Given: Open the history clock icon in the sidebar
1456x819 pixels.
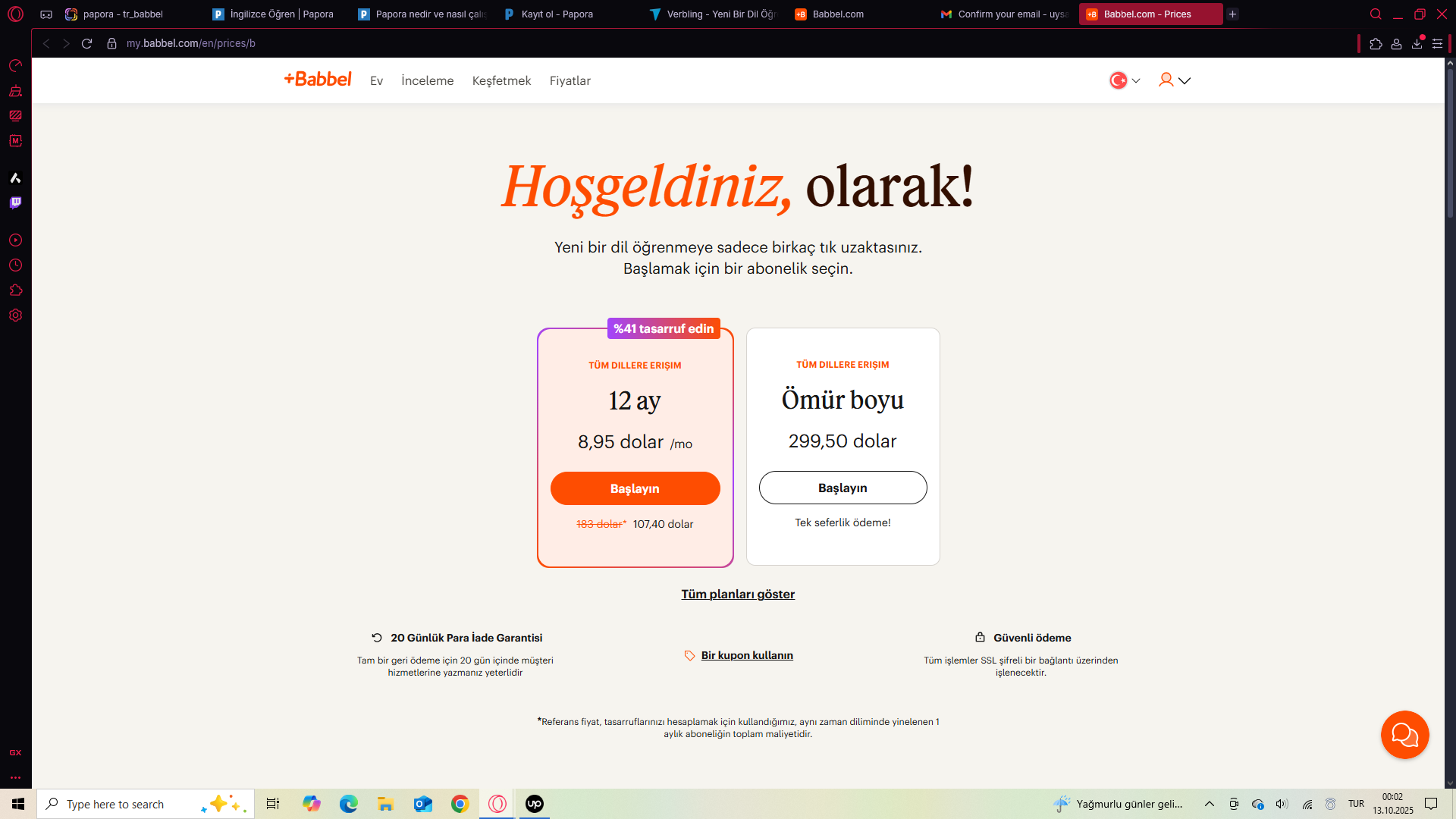Looking at the screenshot, I should click(15, 265).
